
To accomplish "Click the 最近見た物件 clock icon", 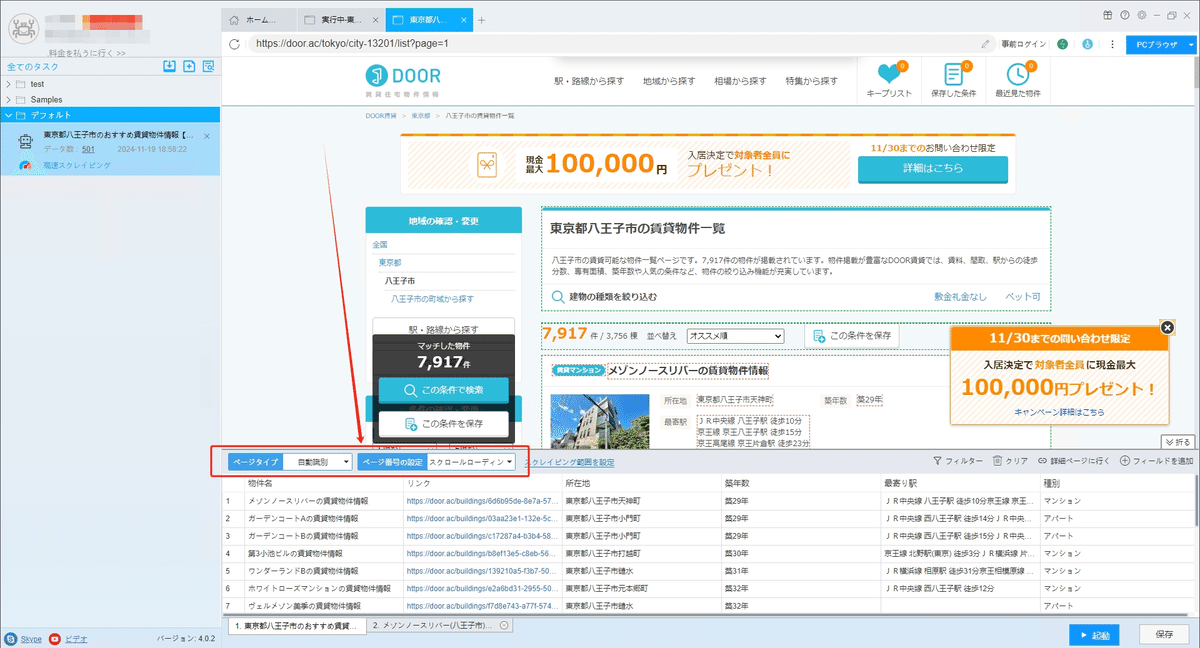I will [1018, 74].
